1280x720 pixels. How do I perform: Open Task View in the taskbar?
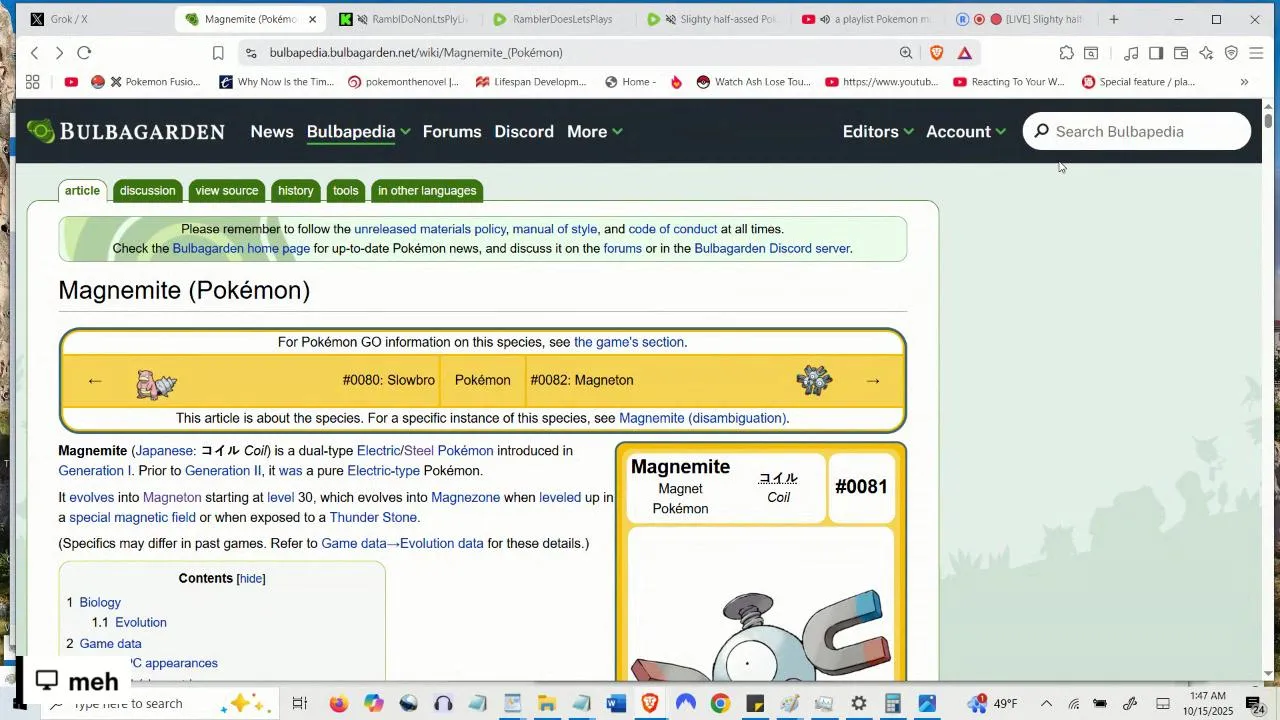click(x=299, y=704)
